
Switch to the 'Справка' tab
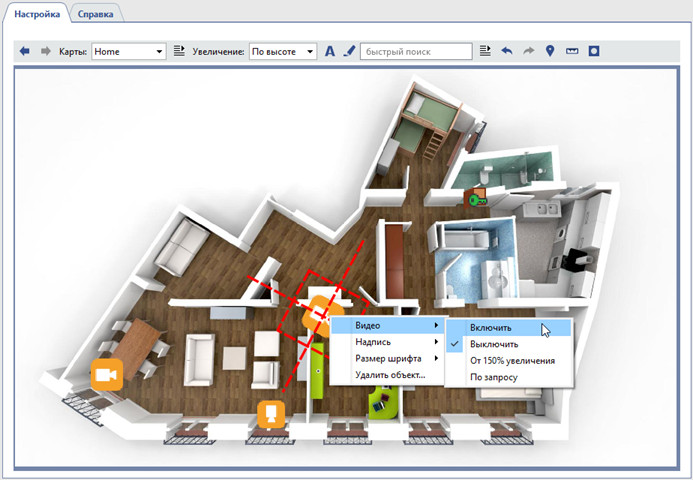(x=97, y=14)
